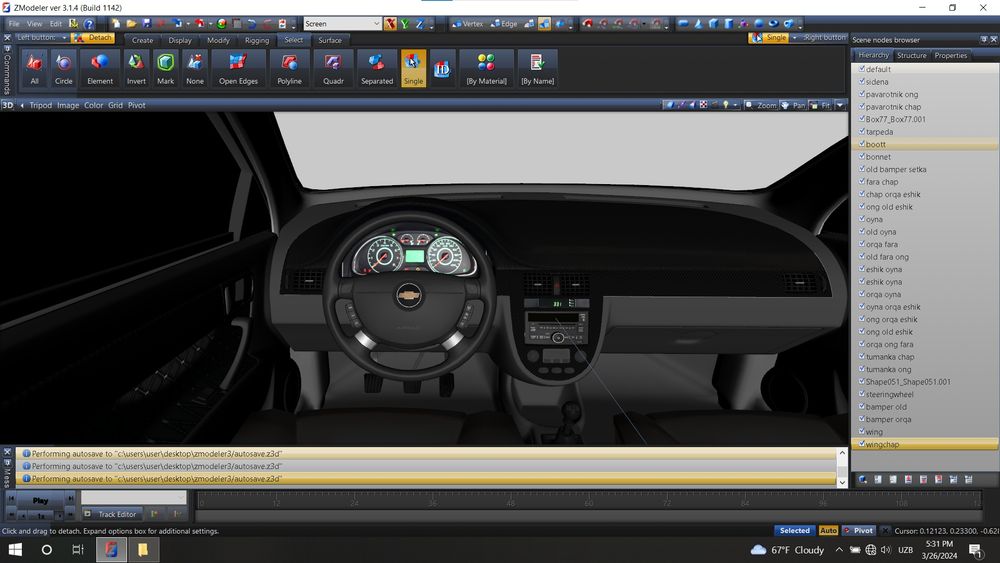This screenshot has height=563, width=1000.
Task: Switch to the Modify tab
Action: click(x=218, y=40)
